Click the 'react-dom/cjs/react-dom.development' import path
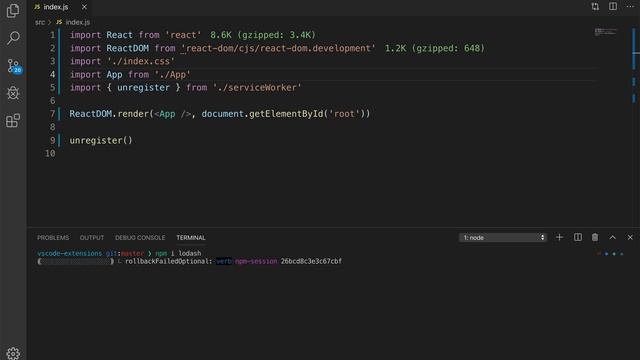The height and width of the screenshot is (360, 640). pos(278,48)
